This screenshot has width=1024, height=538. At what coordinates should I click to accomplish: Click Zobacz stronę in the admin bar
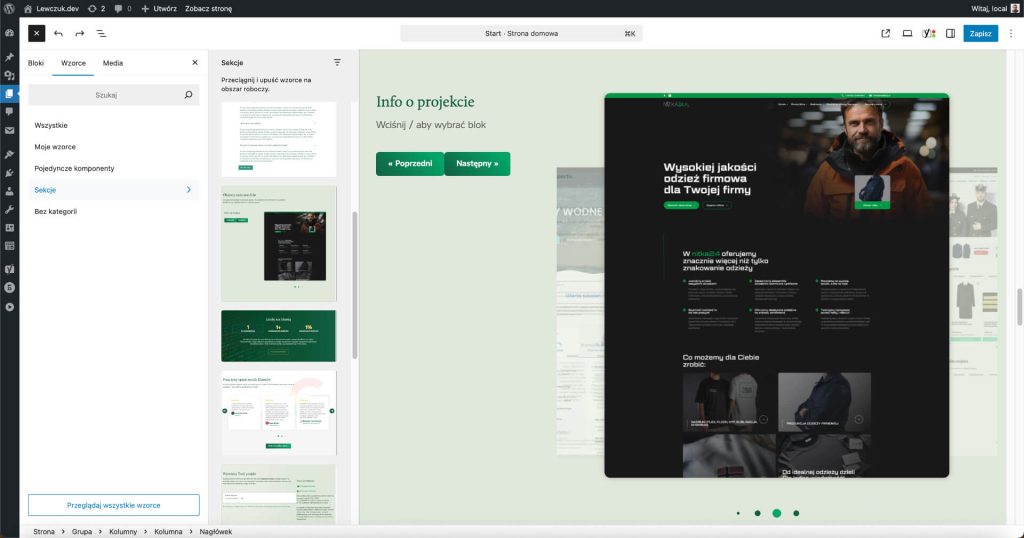click(208, 8)
